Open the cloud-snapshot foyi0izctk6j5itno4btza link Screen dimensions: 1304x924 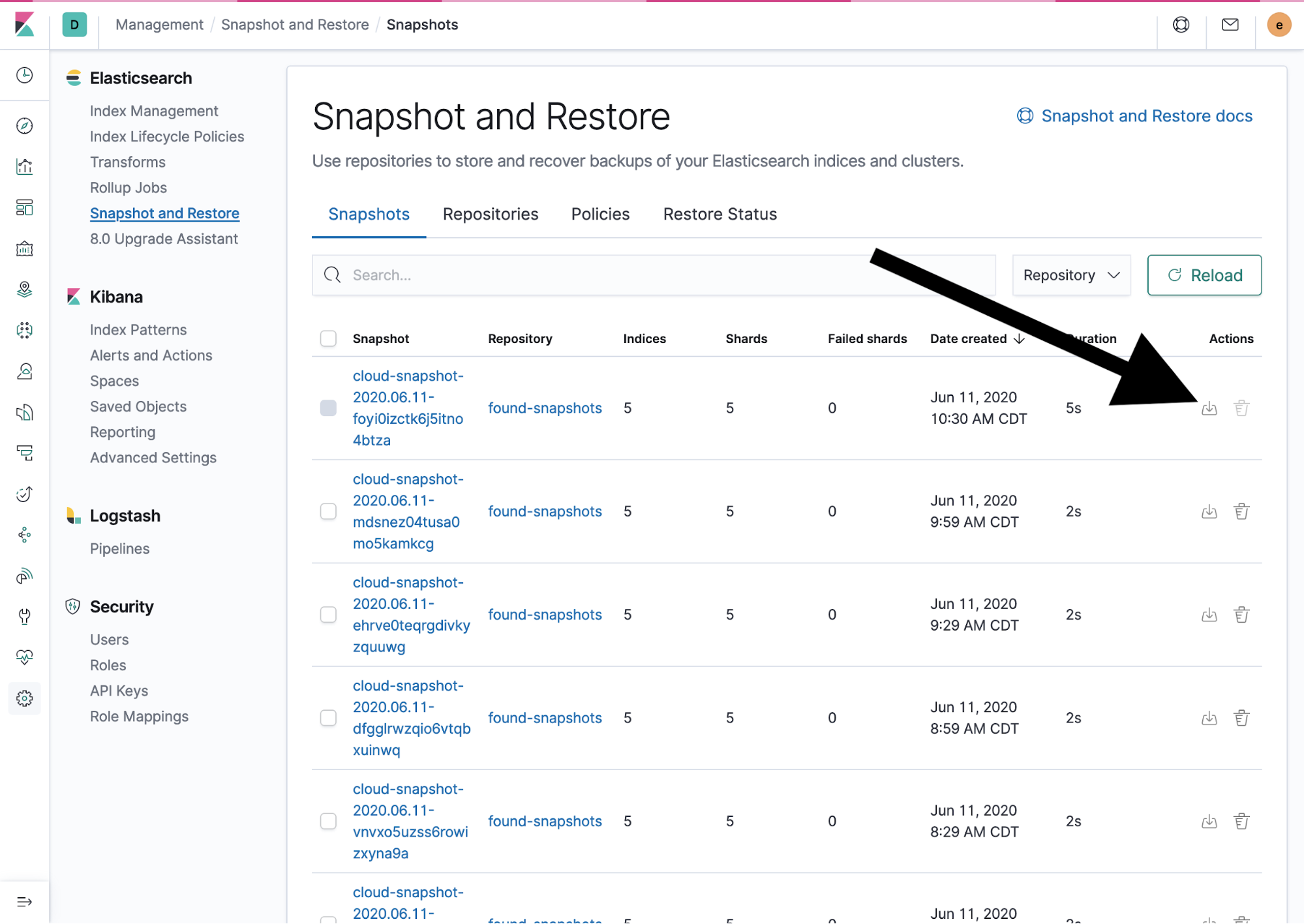point(408,408)
